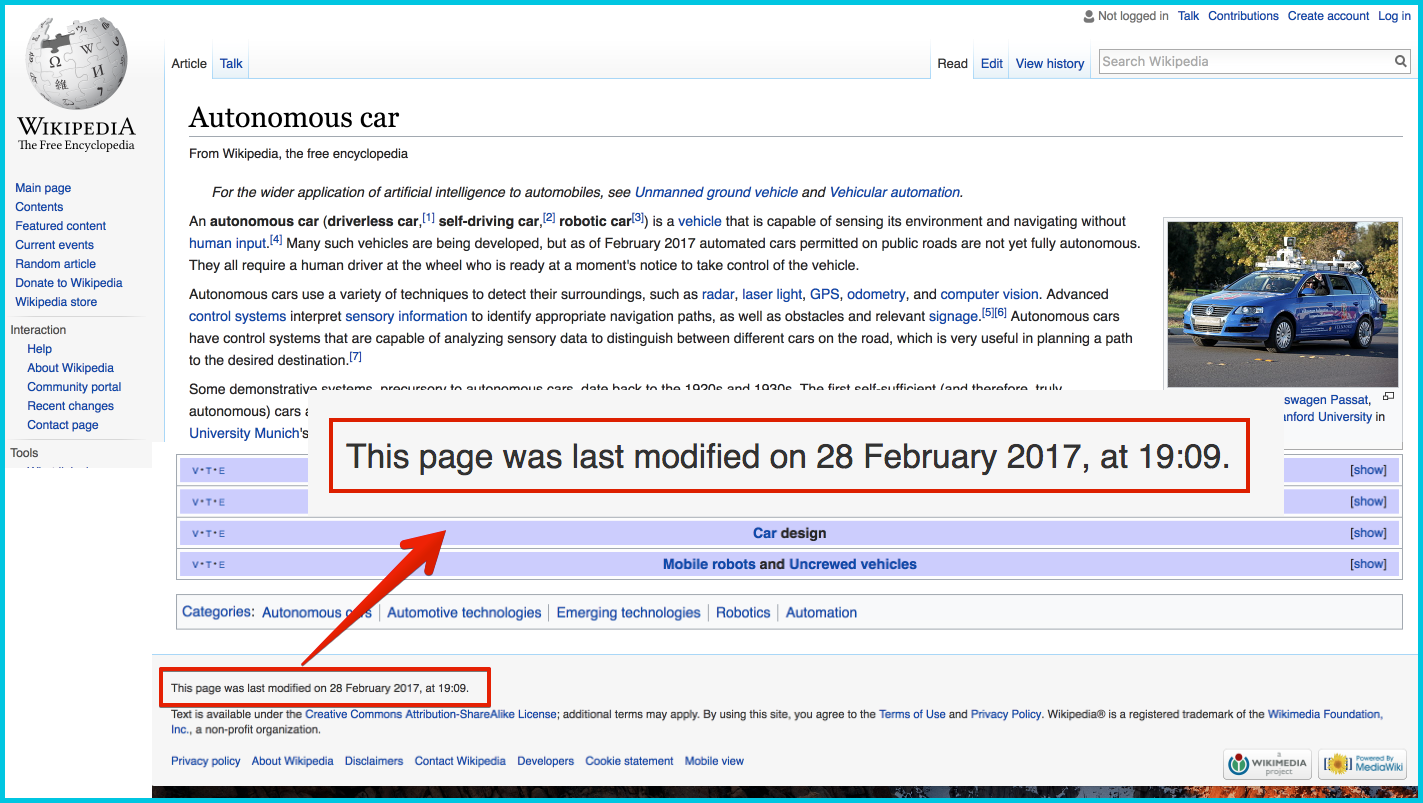This screenshot has width=1423, height=803.
Task: Open the Edit tab
Action: tap(991, 63)
